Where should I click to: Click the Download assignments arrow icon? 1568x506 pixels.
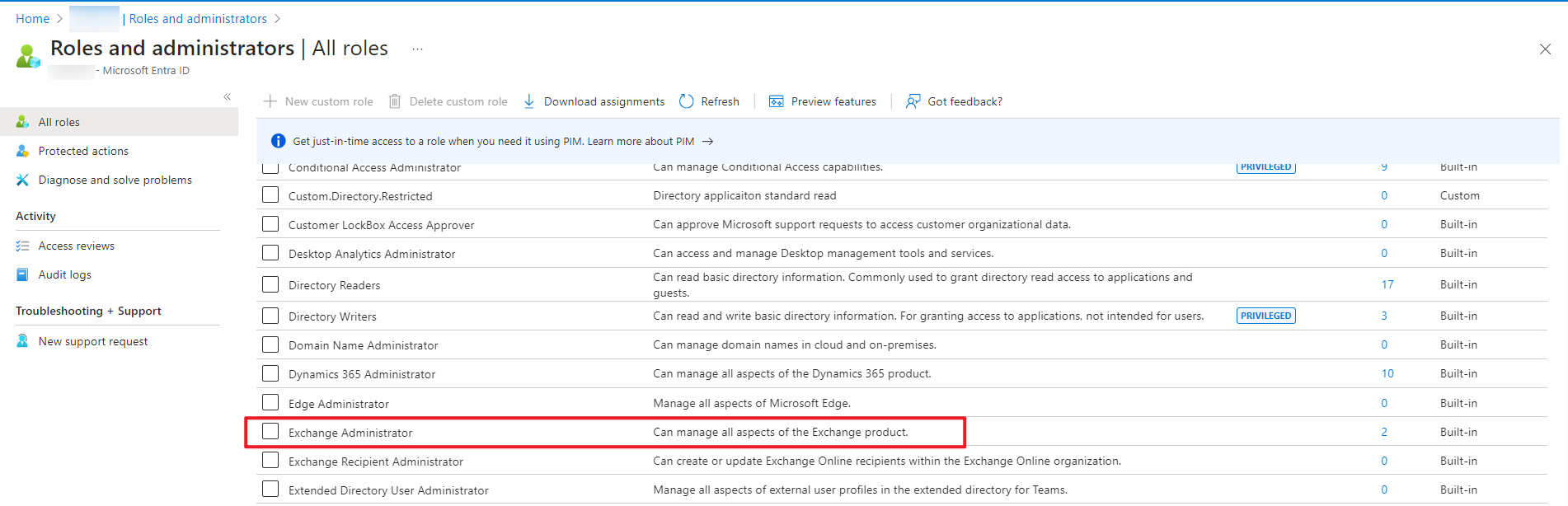click(x=529, y=101)
